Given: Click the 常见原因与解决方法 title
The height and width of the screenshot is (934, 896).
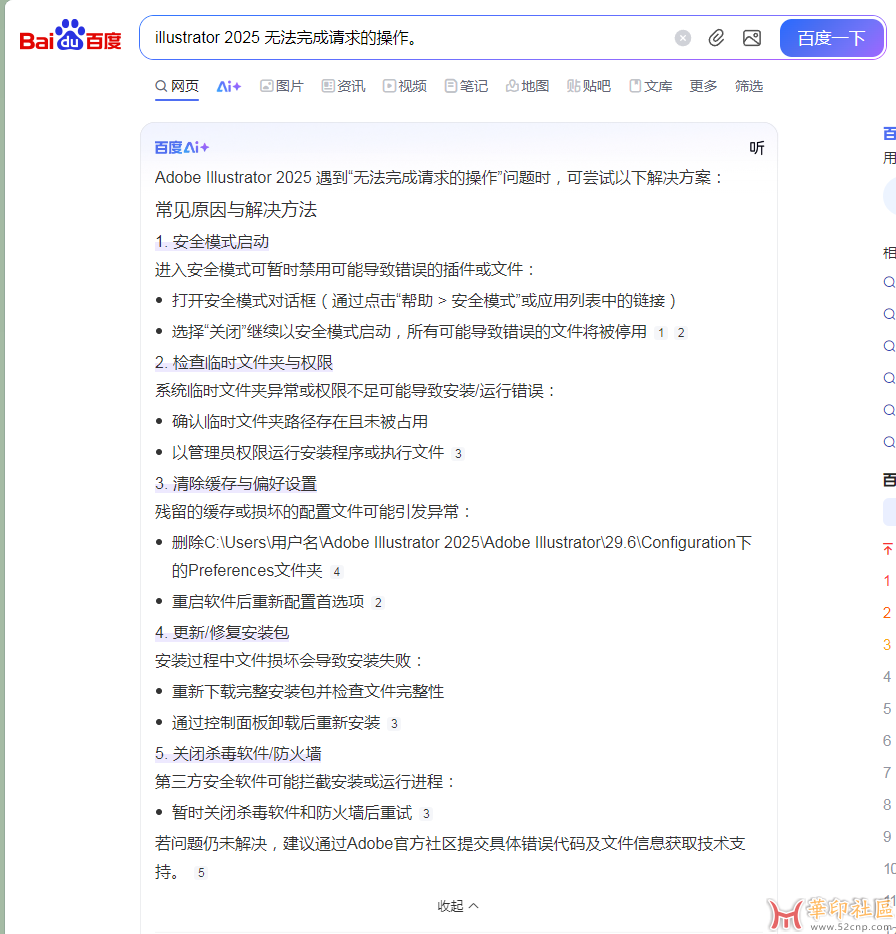Looking at the screenshot, I should 236,210.
